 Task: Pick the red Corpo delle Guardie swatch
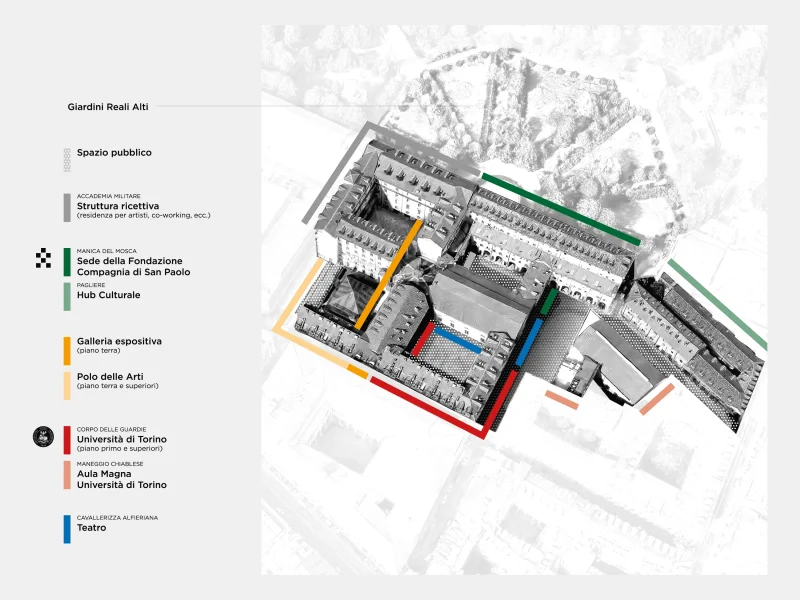pyautogui.click(x=66, y=440)
